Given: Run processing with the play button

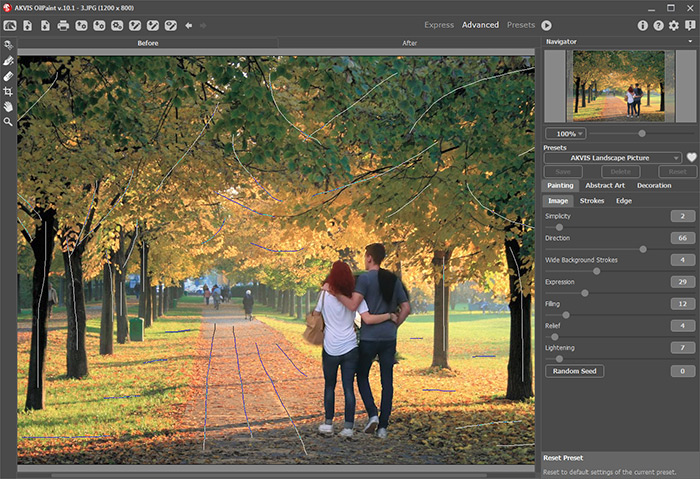Looking at the screenshot, I should [546, 25].
